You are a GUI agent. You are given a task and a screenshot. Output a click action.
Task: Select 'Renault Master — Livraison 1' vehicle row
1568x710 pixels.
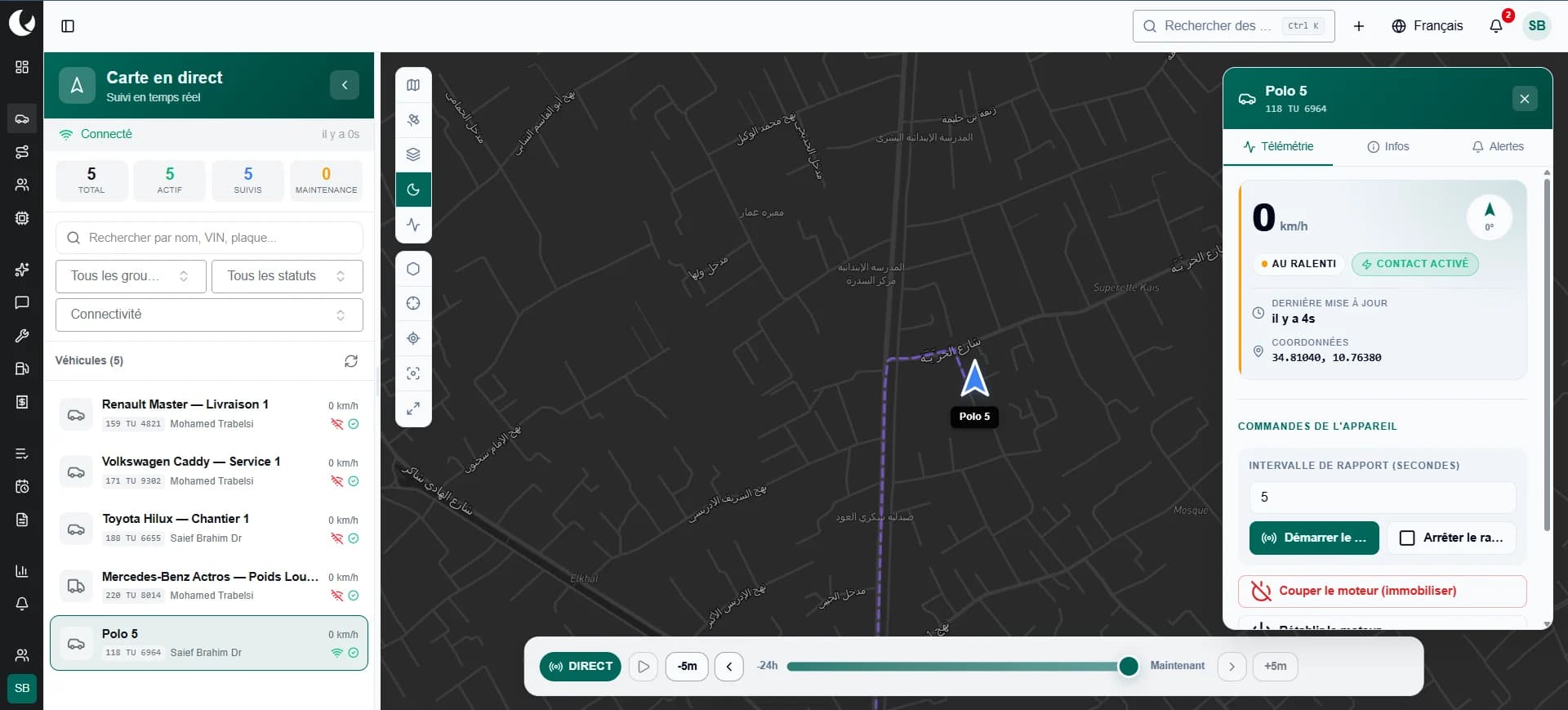click(x=209, y=414)
